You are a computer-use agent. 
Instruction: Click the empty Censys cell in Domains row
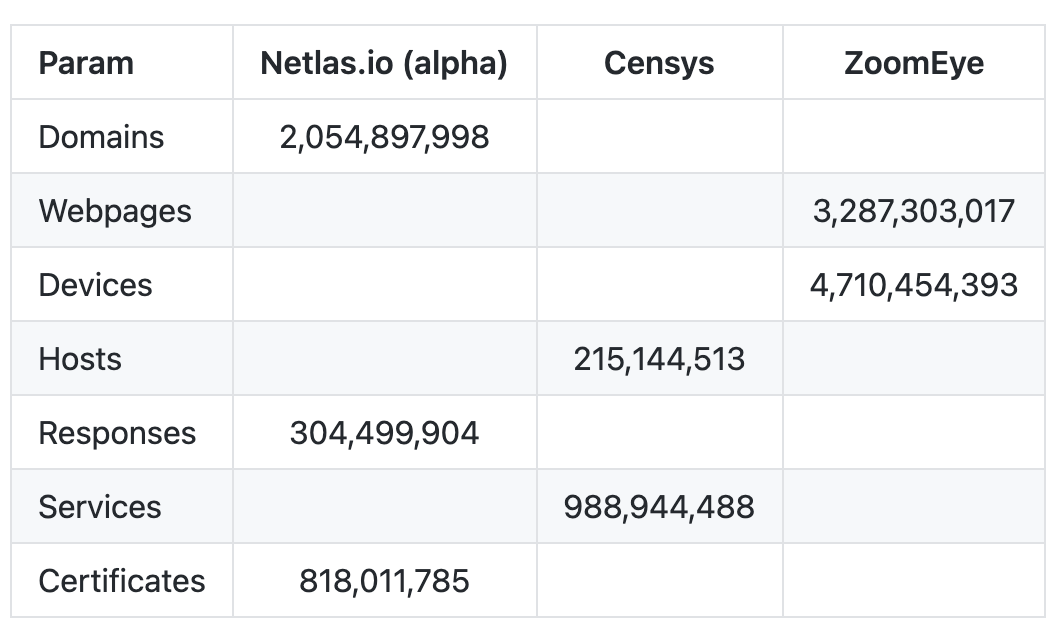coord(659,137)
